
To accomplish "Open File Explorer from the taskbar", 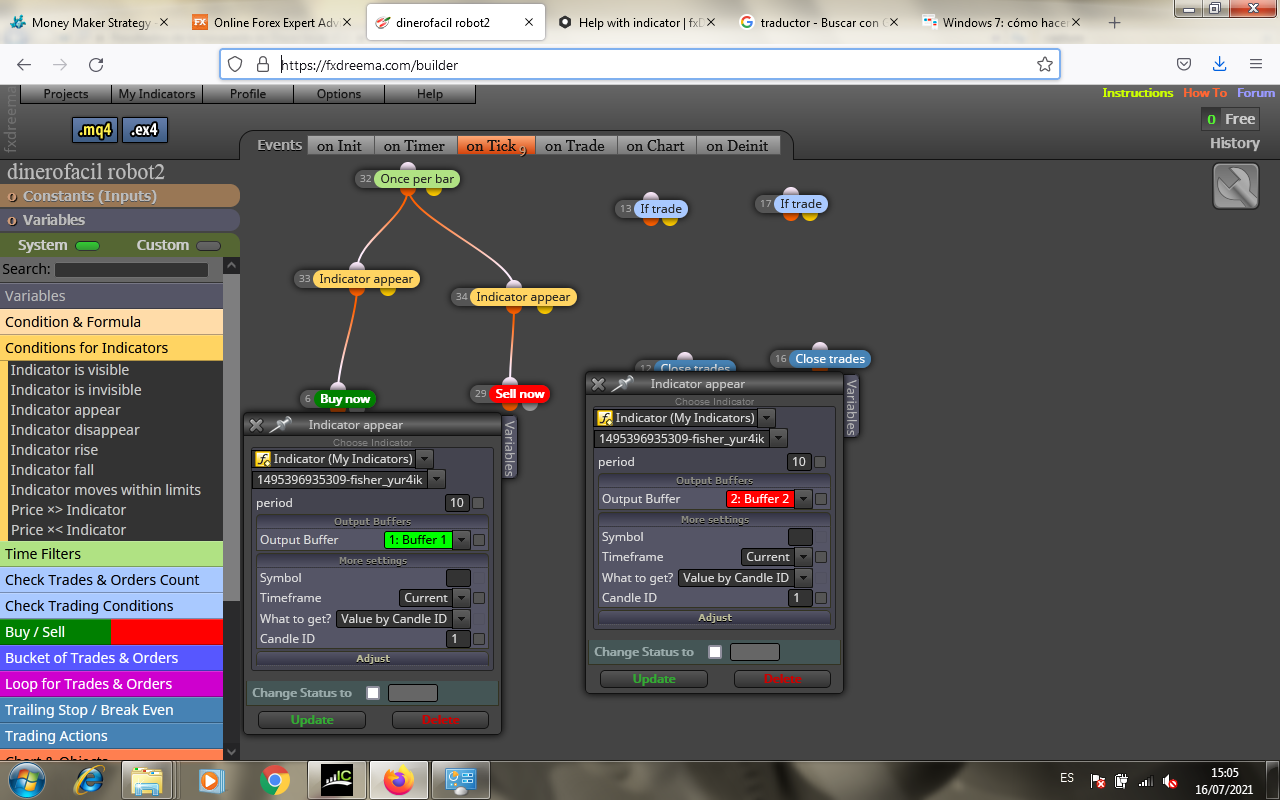I will coord(146,779).
